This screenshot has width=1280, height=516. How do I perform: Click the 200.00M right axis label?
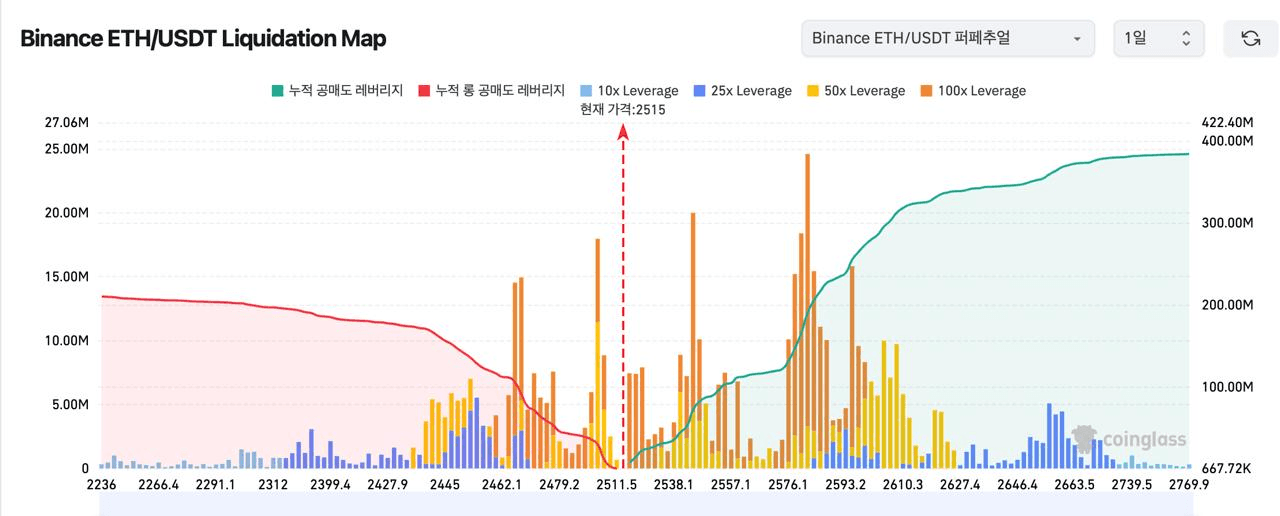click(1226, 304)
